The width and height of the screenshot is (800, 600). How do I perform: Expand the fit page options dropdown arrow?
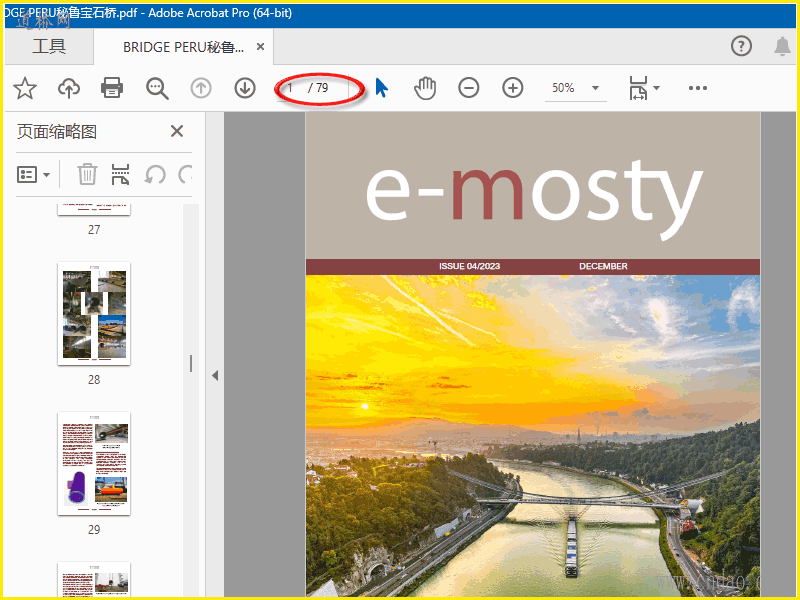coord(657,88)
